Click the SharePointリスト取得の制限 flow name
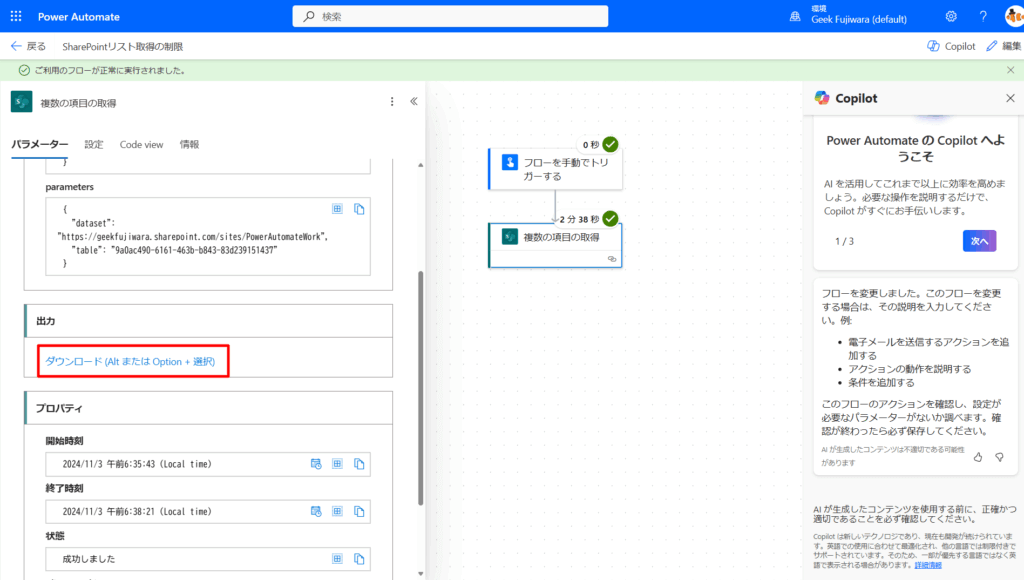The width and height of the screenshot is (1024, 580). pos(123,46)
